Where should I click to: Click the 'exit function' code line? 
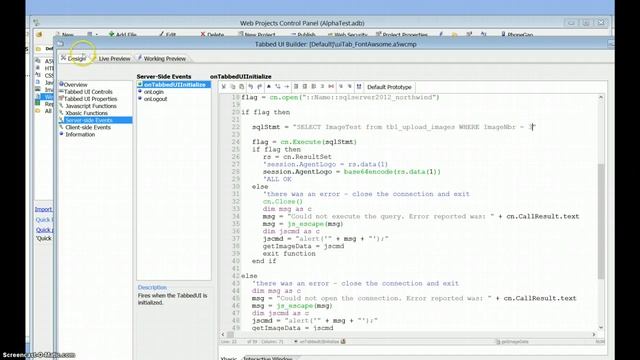(x=289, y=253)
